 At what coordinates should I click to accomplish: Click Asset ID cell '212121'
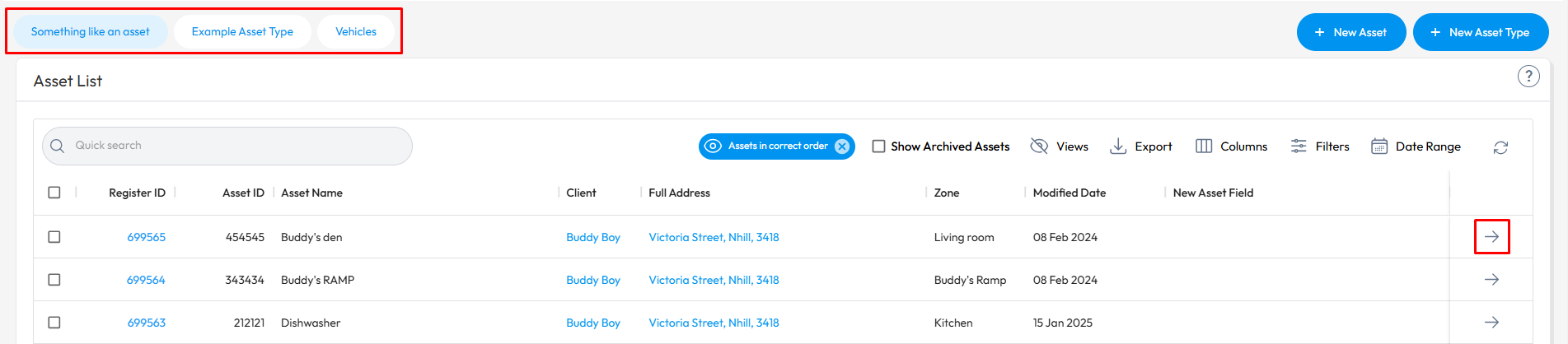click(x=249, y=323)
